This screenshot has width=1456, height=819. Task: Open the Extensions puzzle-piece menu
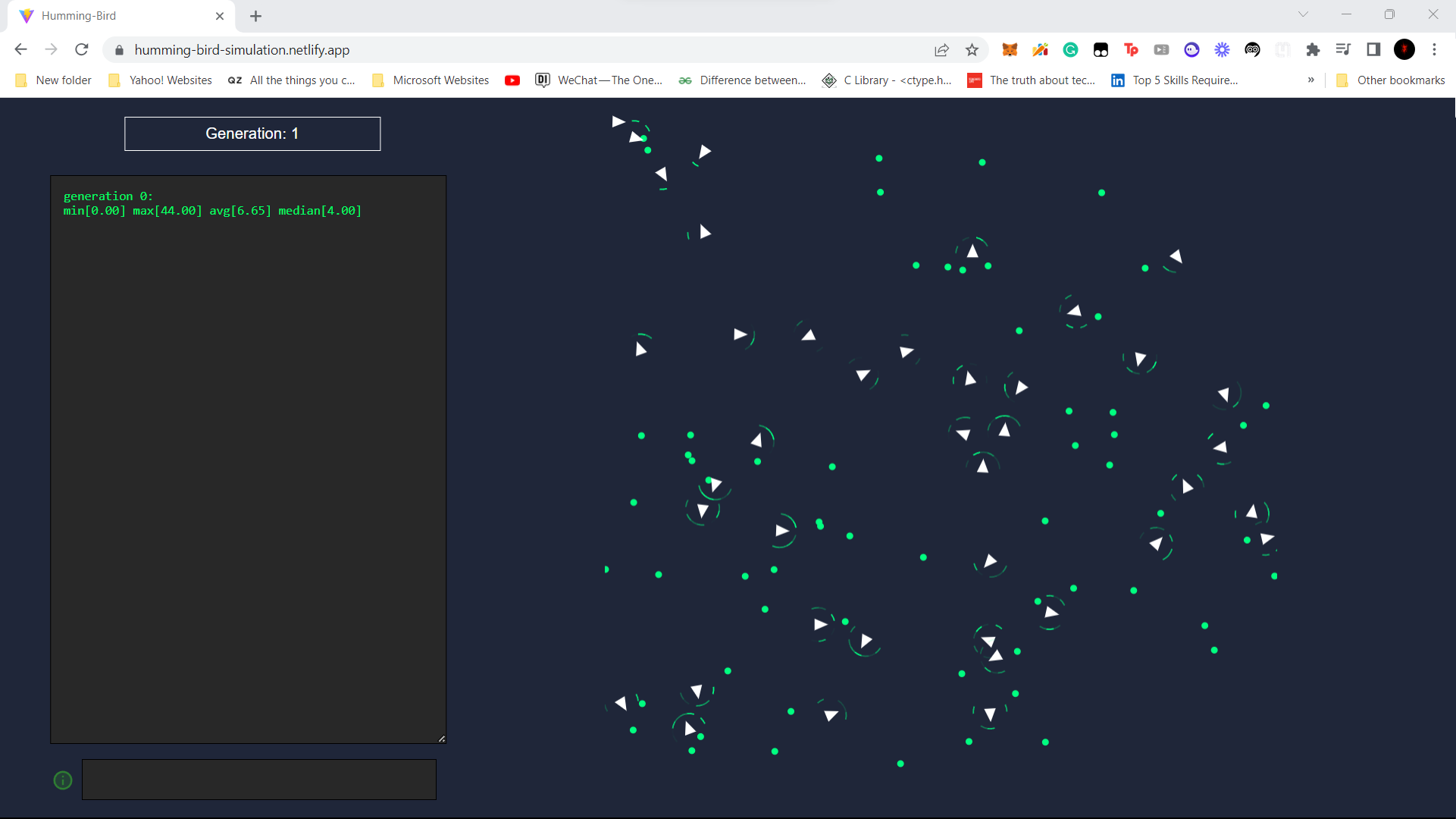(1314, 49)
